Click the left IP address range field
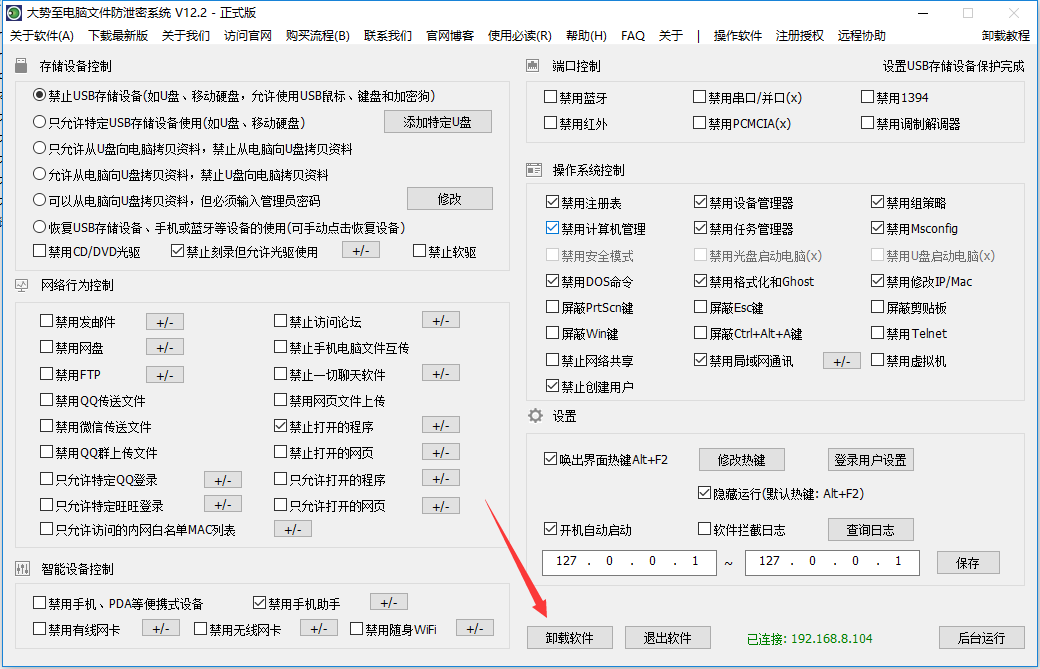Image resolution: width=1040 pixels, height=669 pixels. click(629, 562)
